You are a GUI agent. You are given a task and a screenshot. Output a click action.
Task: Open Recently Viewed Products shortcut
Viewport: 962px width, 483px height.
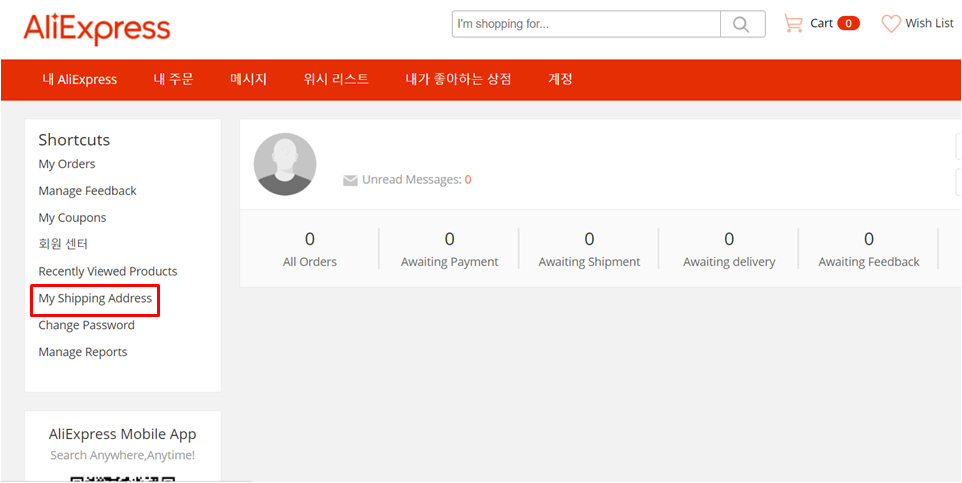(x=108, y=271)
